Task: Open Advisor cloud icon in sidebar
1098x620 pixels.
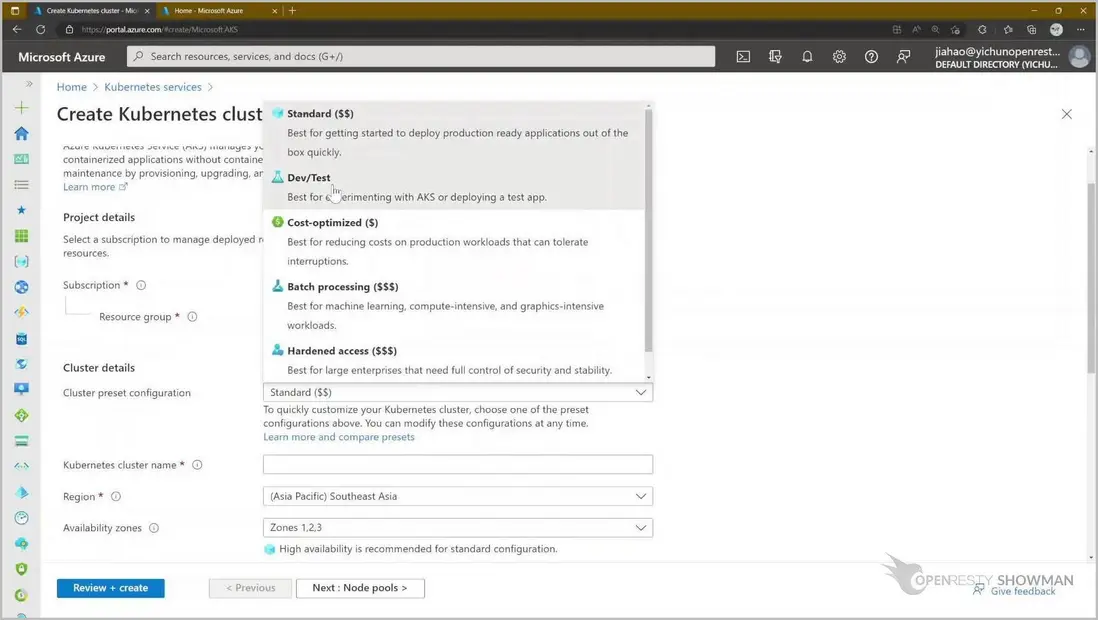Action: pos(22,544)
